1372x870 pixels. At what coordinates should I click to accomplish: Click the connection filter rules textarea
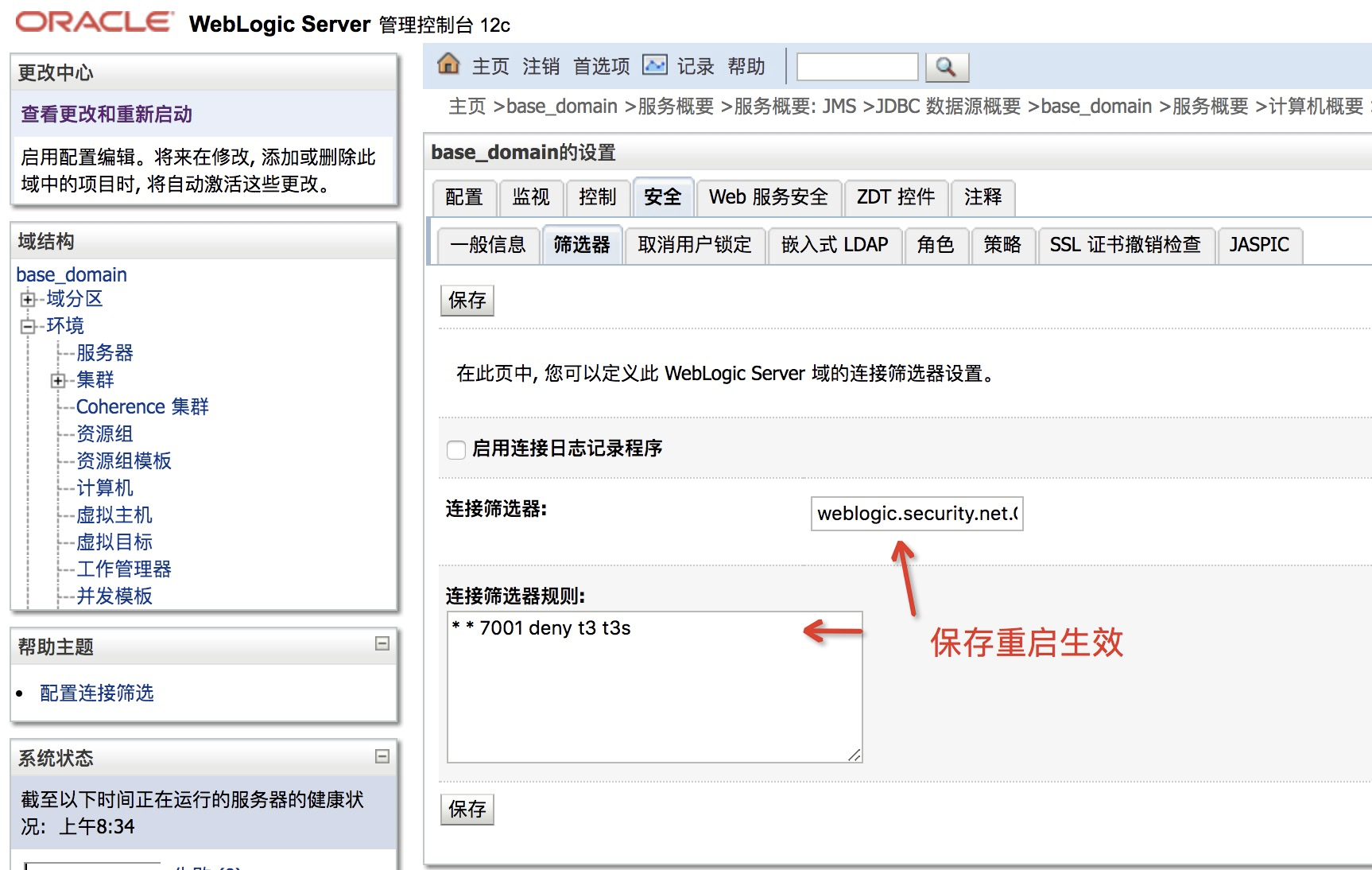click(x=653, y=687)
